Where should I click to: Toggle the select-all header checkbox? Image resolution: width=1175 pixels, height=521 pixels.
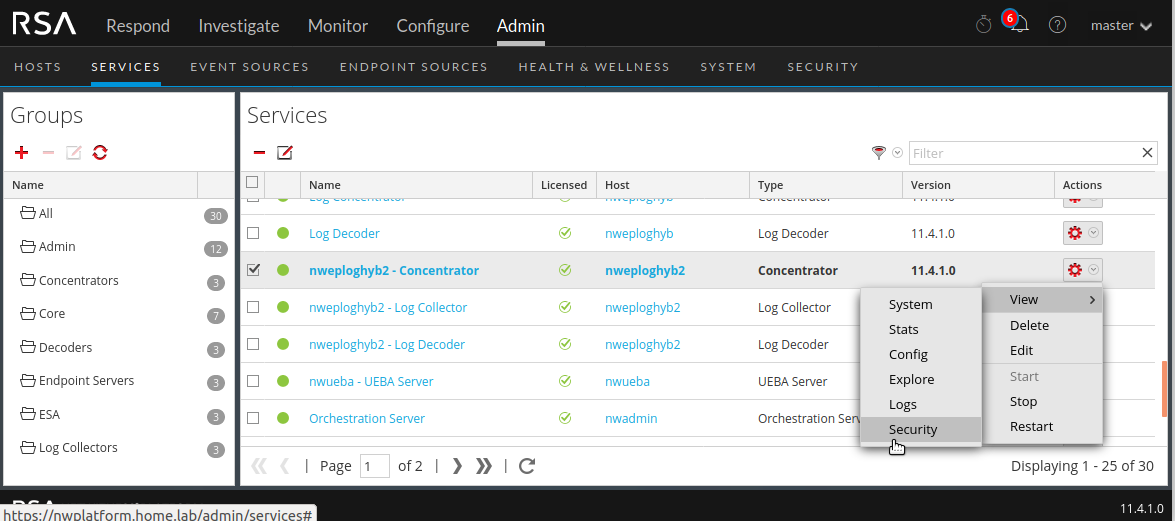pos(252,182)
